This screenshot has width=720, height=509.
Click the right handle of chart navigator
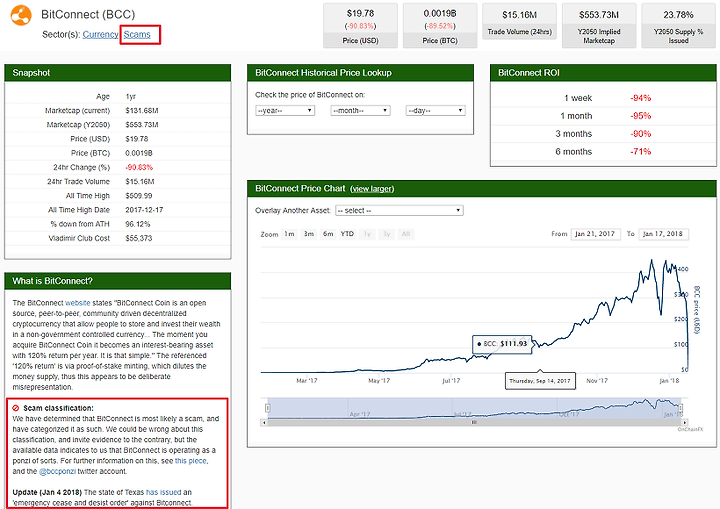[x=681, y=408]
